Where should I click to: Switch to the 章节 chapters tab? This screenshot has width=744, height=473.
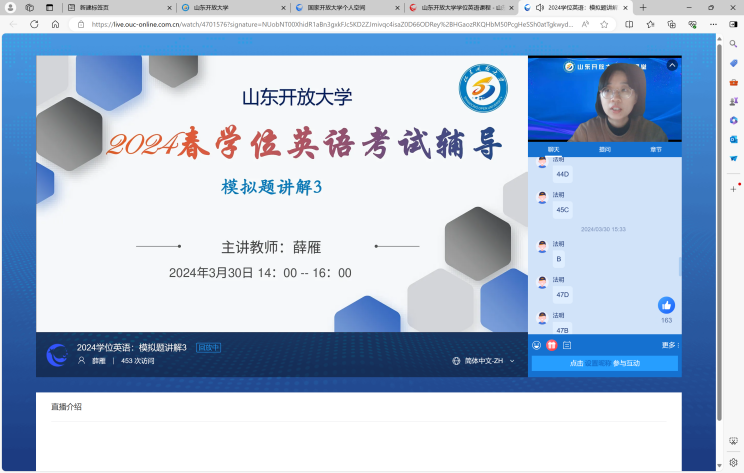coord(656,149)
